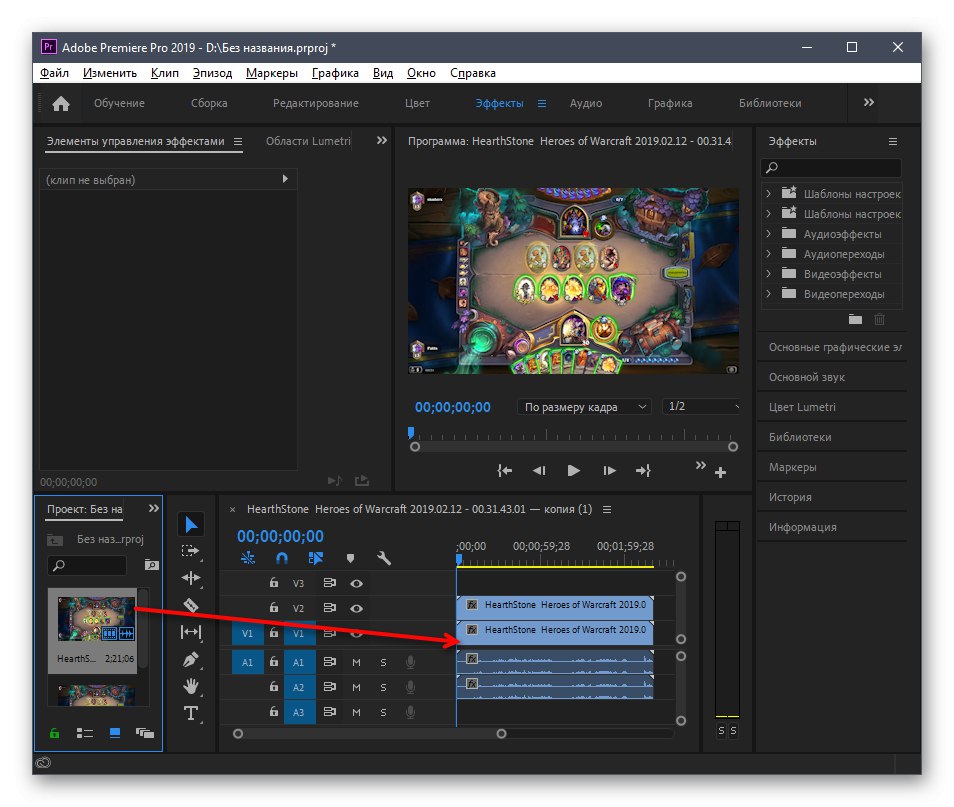Select the Track Select Forward tool

pos(191,551)
